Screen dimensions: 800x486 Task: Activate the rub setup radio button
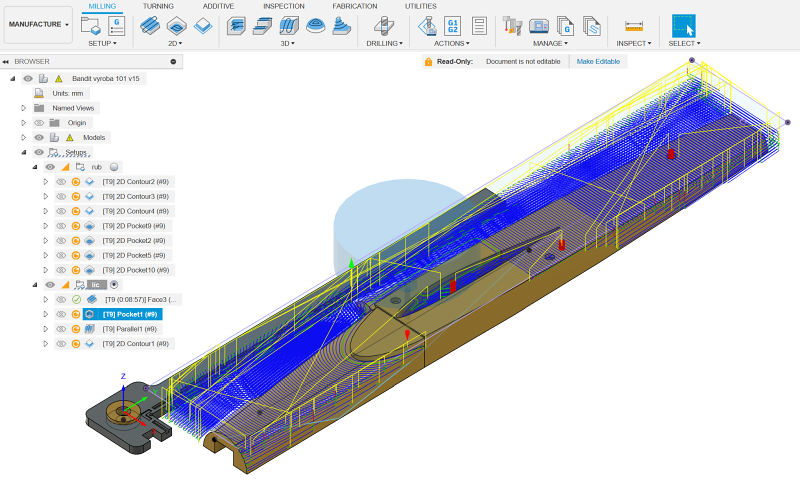pyautogui.click(x=115, y=167)
